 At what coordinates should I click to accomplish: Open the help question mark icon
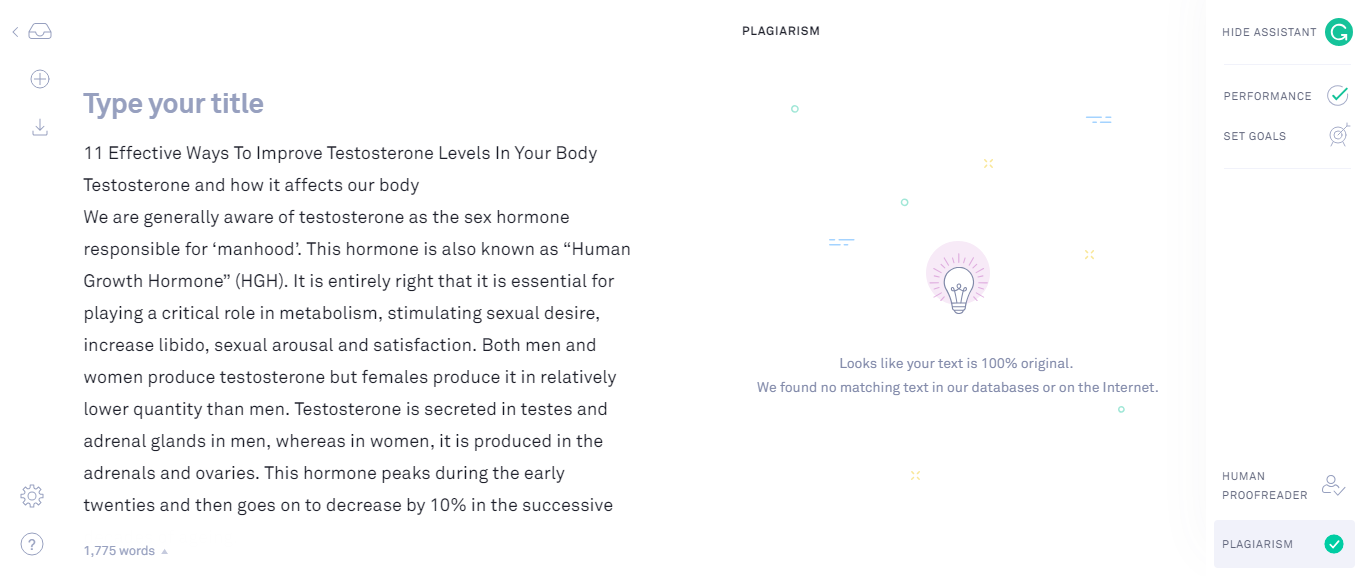click(32, 544)
